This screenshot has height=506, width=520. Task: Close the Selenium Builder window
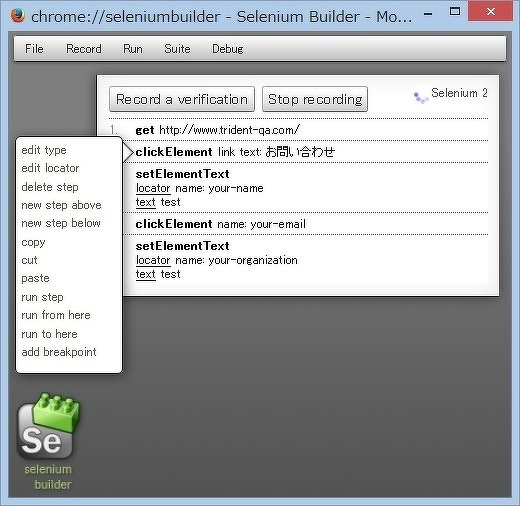pos(491,12)
